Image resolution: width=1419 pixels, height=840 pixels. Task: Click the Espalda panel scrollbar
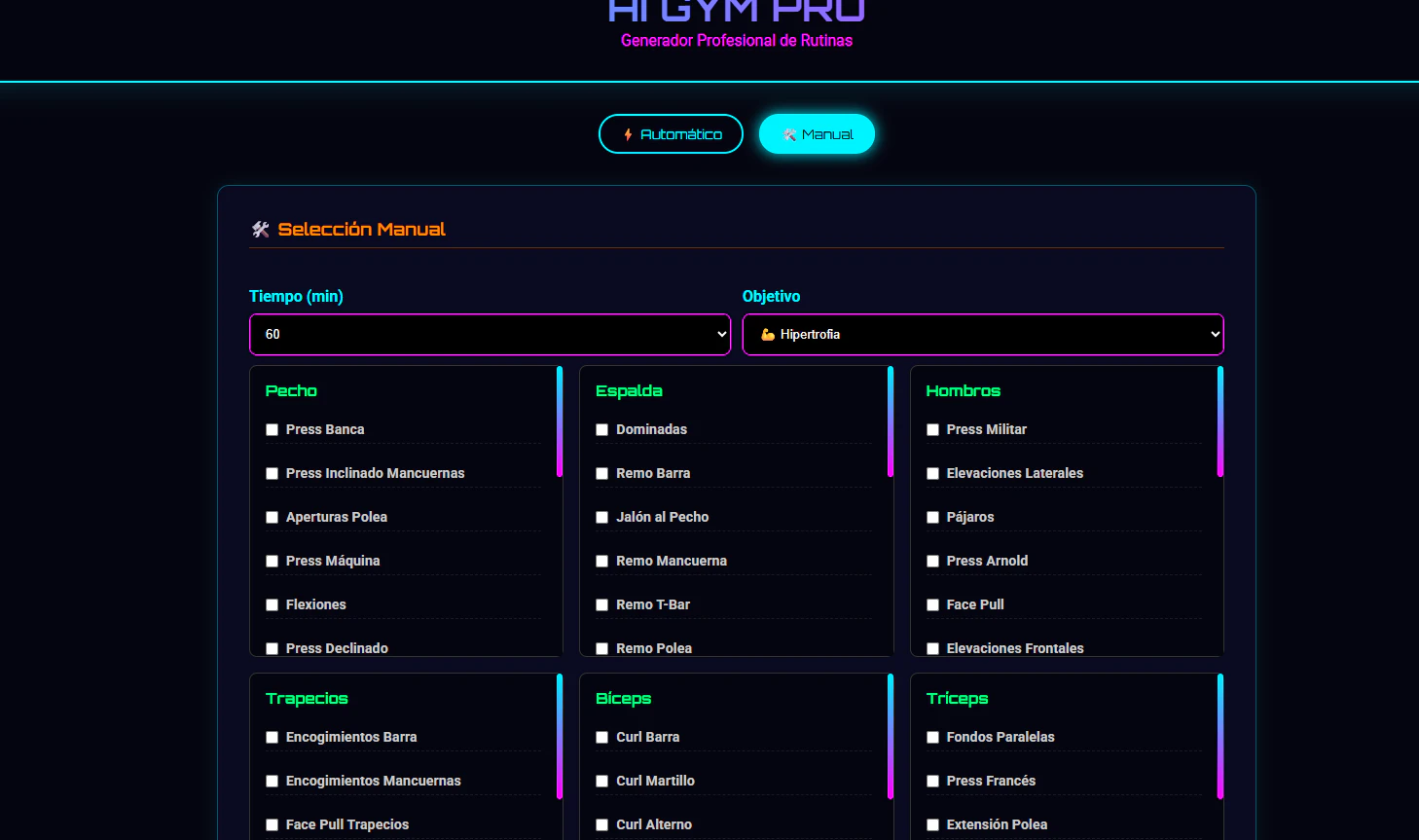[891, 421]
